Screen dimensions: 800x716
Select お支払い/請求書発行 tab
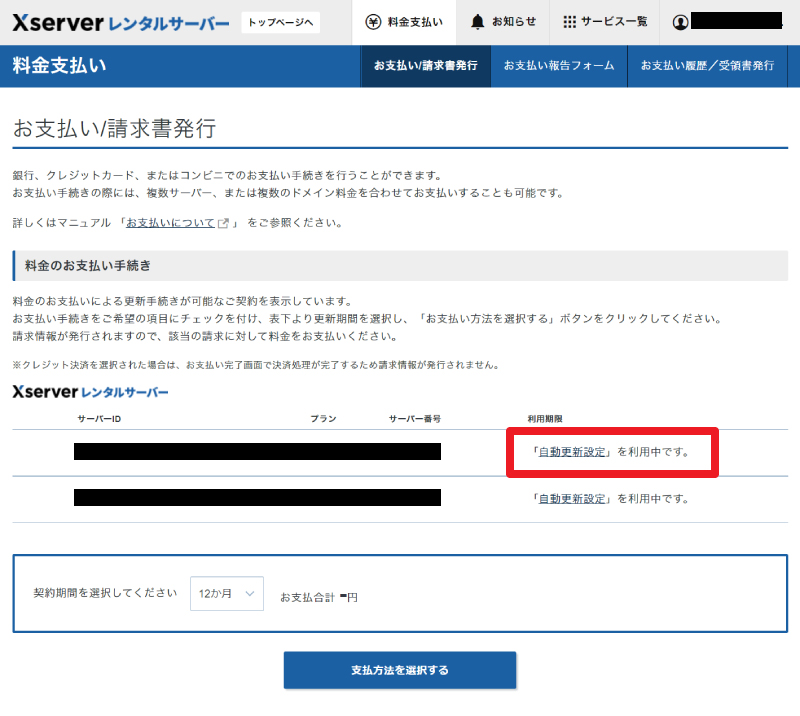click(426, 66)
